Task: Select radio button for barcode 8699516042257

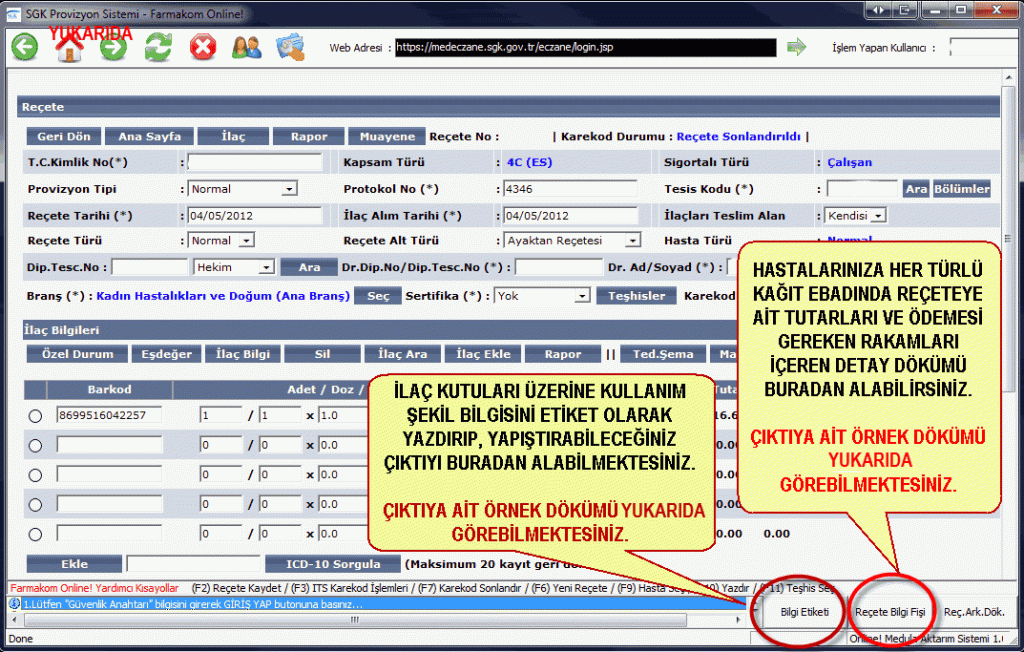Action: pos(35,416)
